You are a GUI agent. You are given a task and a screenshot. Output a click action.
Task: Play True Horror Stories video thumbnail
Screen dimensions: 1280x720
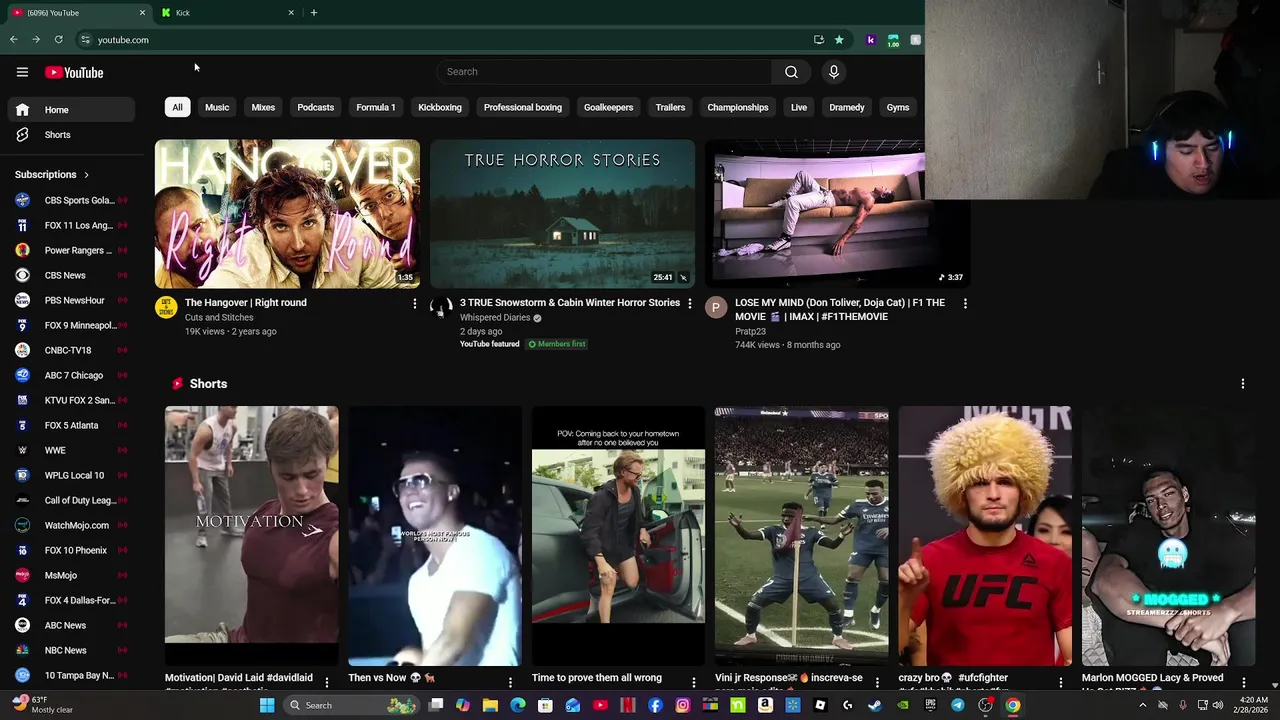tap(562, 214)
